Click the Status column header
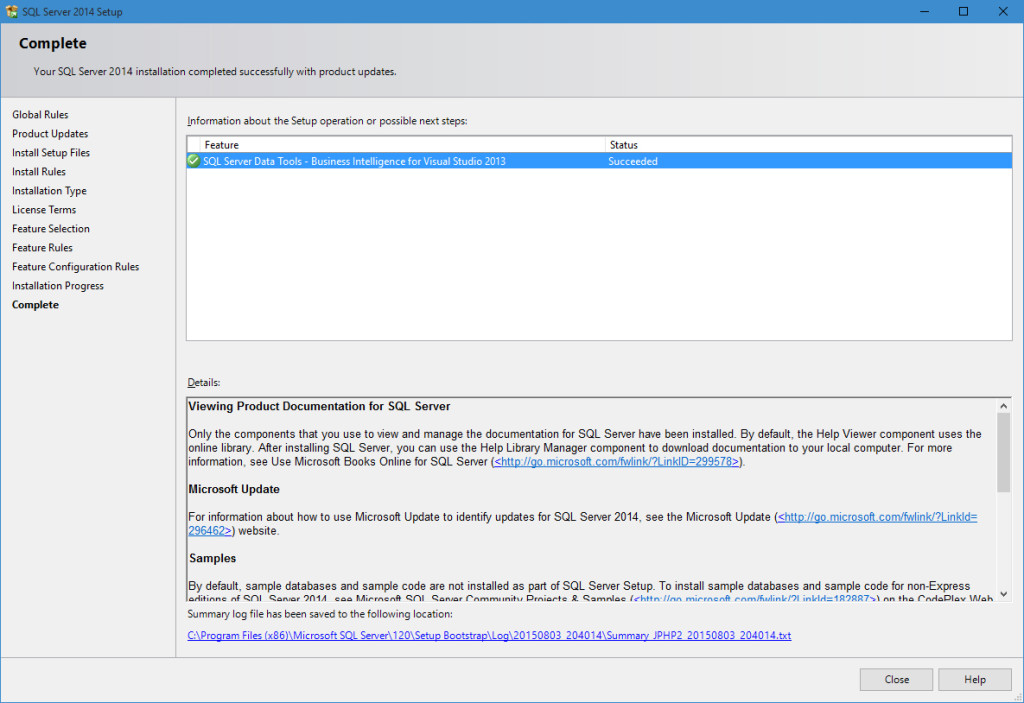 point(808,144)
